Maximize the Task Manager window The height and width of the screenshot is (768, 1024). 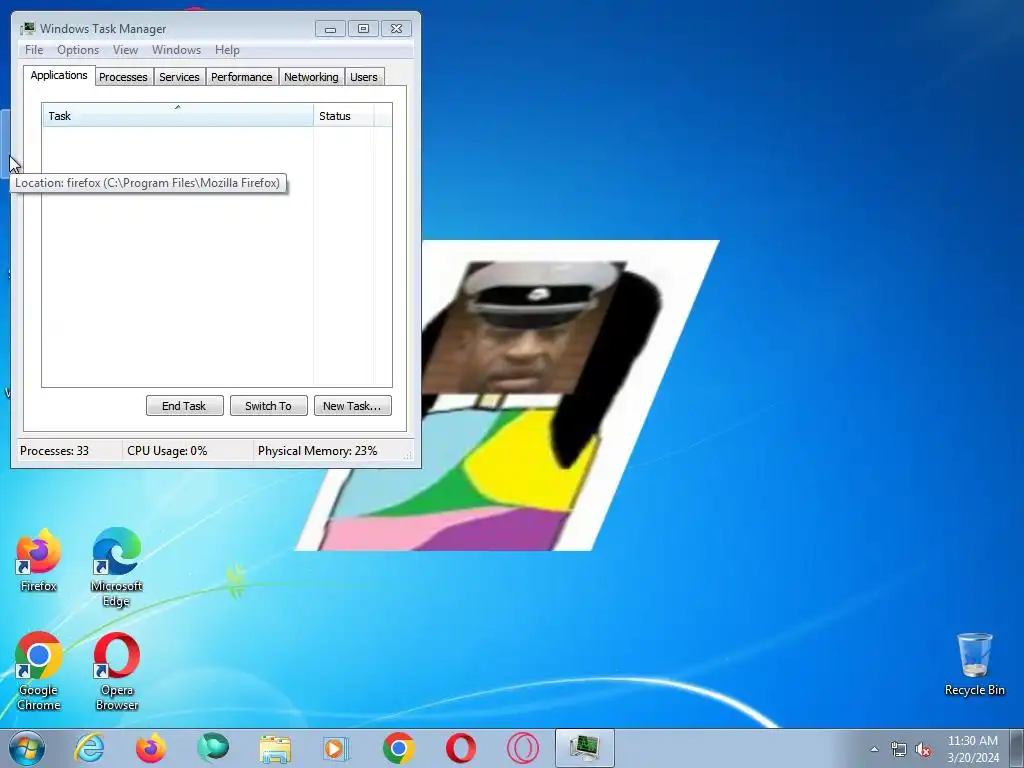(363, 29)
